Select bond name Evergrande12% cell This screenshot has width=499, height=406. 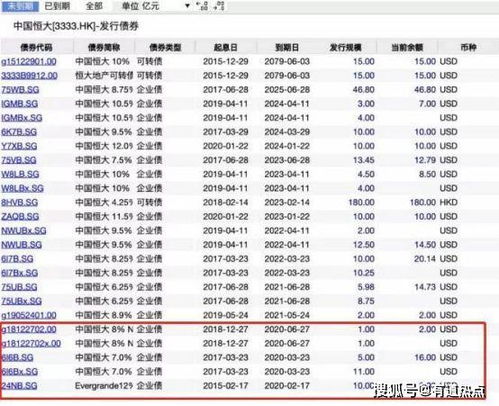[104, 386]
